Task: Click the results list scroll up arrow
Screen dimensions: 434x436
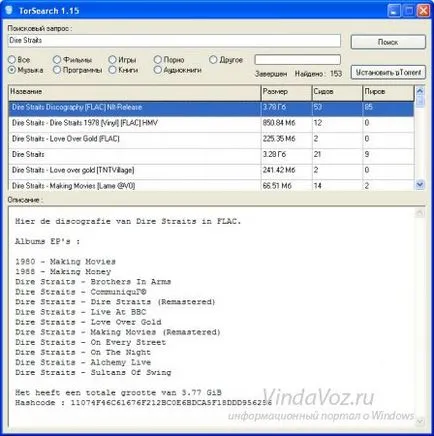Action: [420, 90]
